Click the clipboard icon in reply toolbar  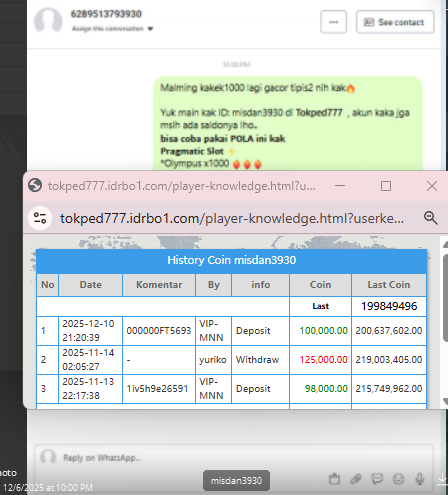click(x=334, y=479)
